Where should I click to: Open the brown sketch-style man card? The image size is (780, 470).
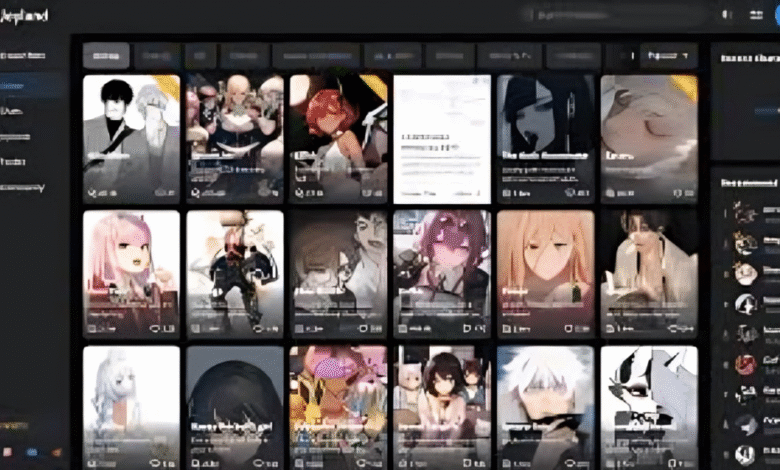[338, 274]
